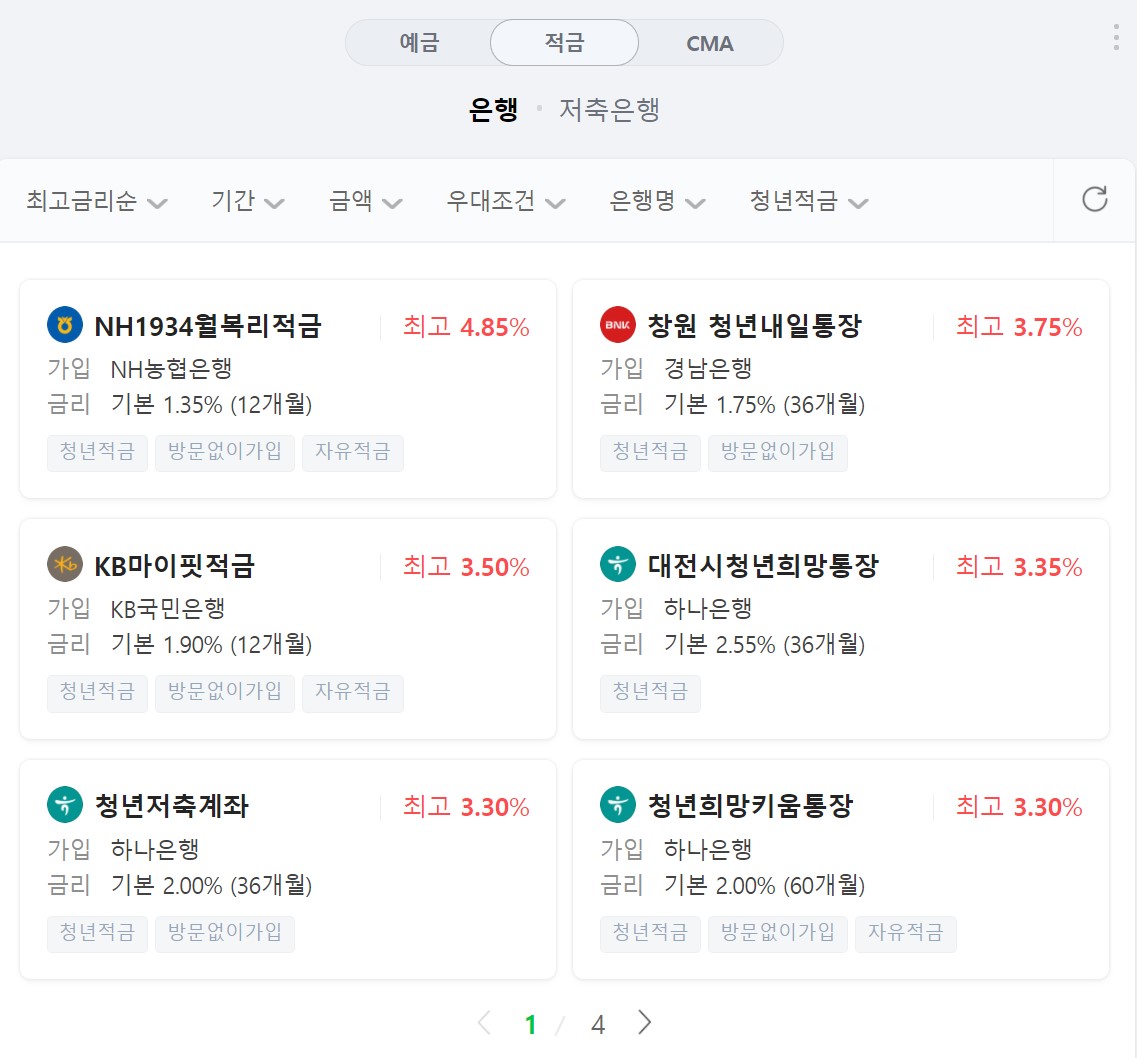Click 기본 2.00% (60개월) text
Viewport: 1137px width, 1058px height.
pyautogui.click(x=765, y=885)
